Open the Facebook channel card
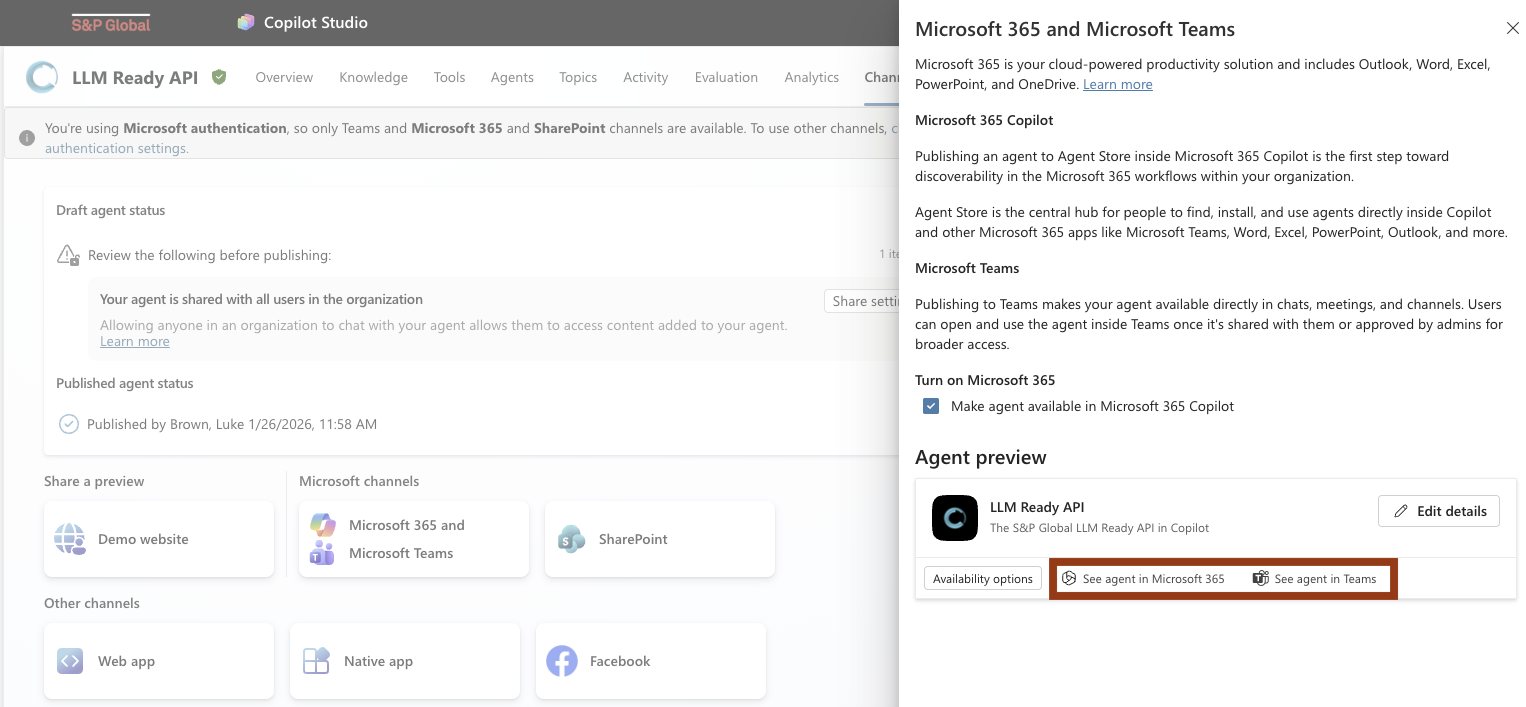Viewport: 1526px width, 707px height. coord(651,661)
